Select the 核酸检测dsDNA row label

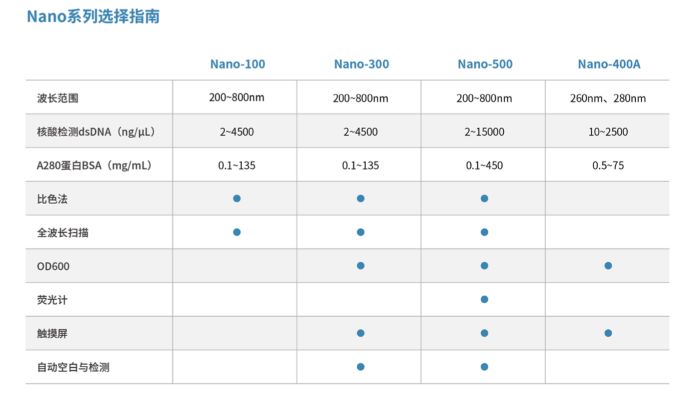point(96,132)
